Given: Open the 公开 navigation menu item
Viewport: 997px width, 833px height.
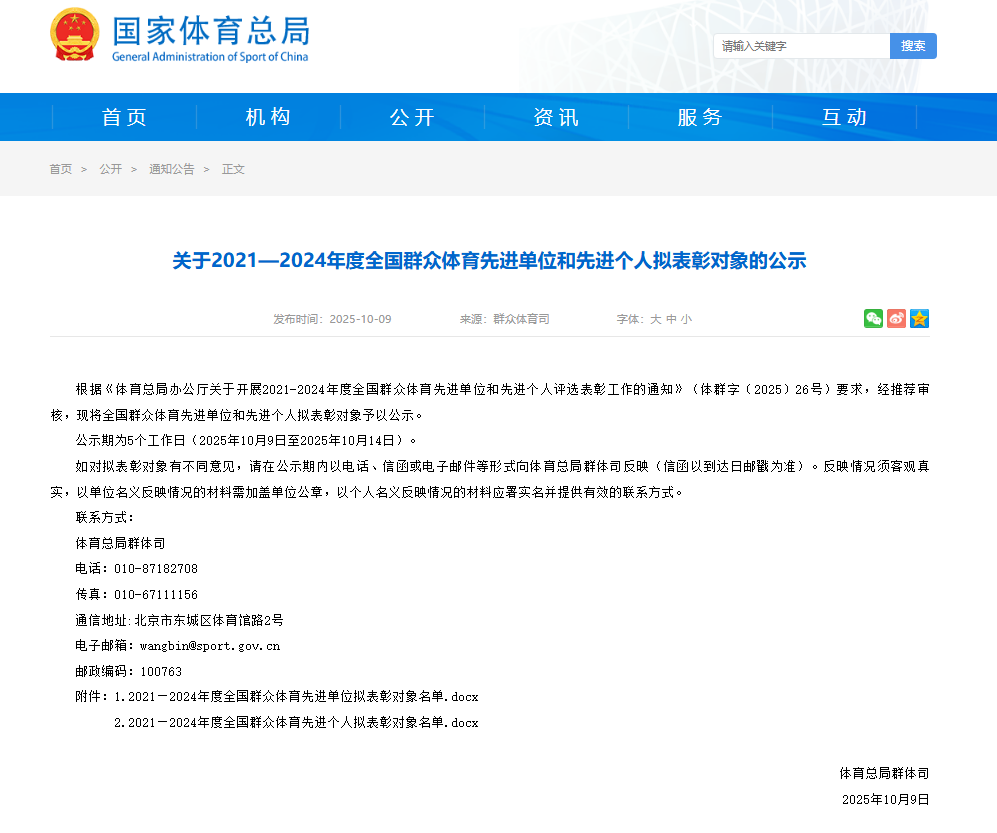Looking at the screenshot, I should 411,117.
